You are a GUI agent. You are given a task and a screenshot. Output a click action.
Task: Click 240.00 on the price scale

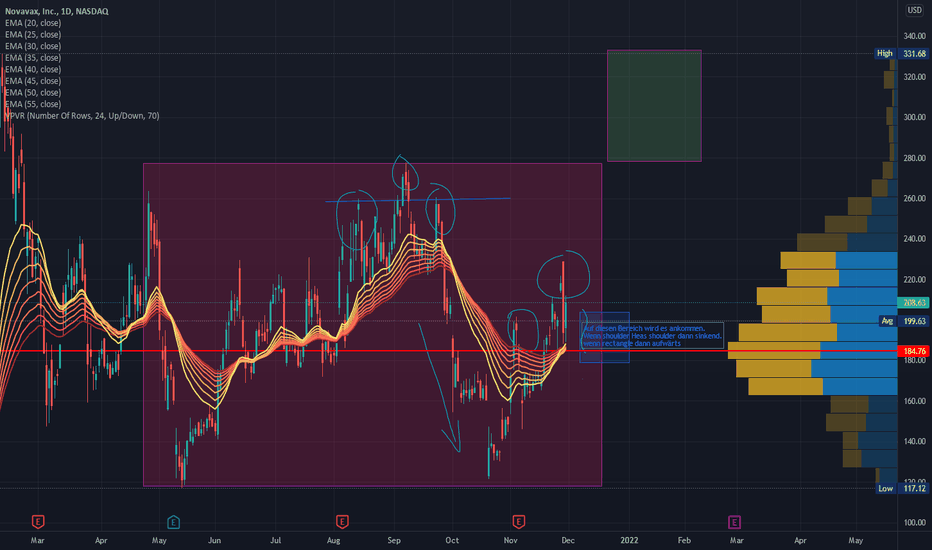click(915, 239)
